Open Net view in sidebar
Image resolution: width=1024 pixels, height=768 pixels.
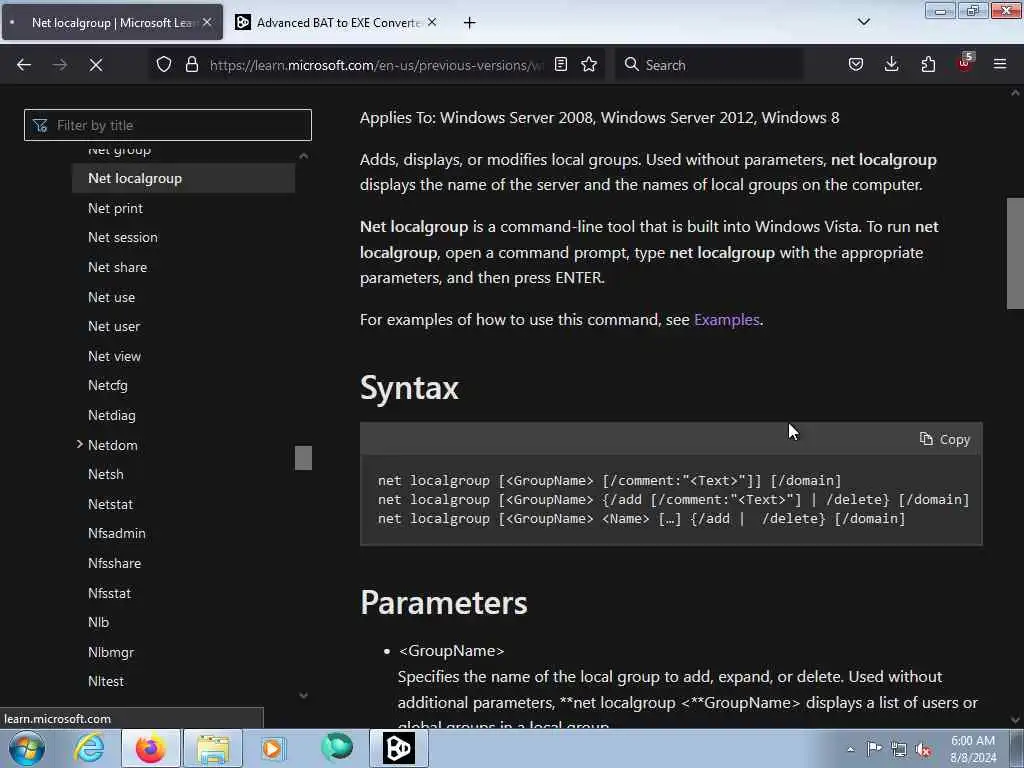(114, 357)
